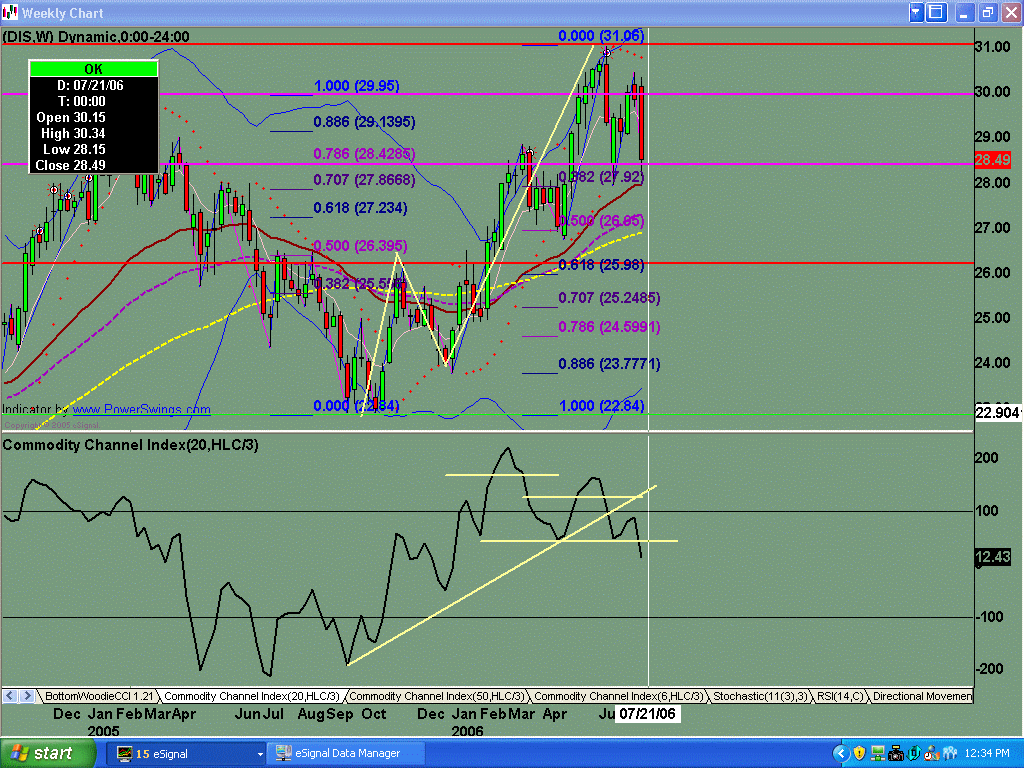Switch to the BottomWoodieCCI 1.21 tab
This screenshot has height=768, width=1024.
click(99, 696)
